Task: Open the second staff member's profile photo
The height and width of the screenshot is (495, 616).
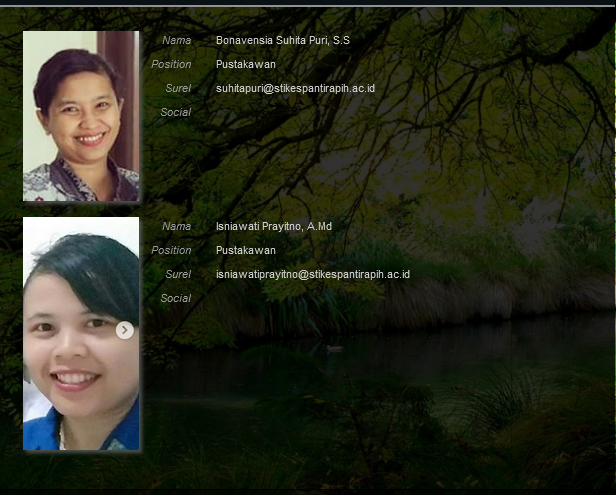Action: pos(81,334)
